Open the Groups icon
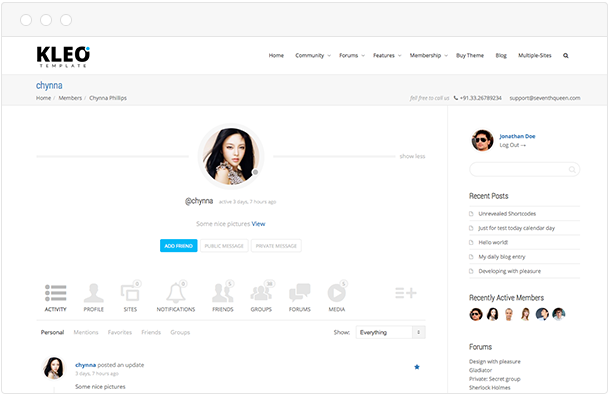Viewport: 610px width, 399px height. pos(261,292)
